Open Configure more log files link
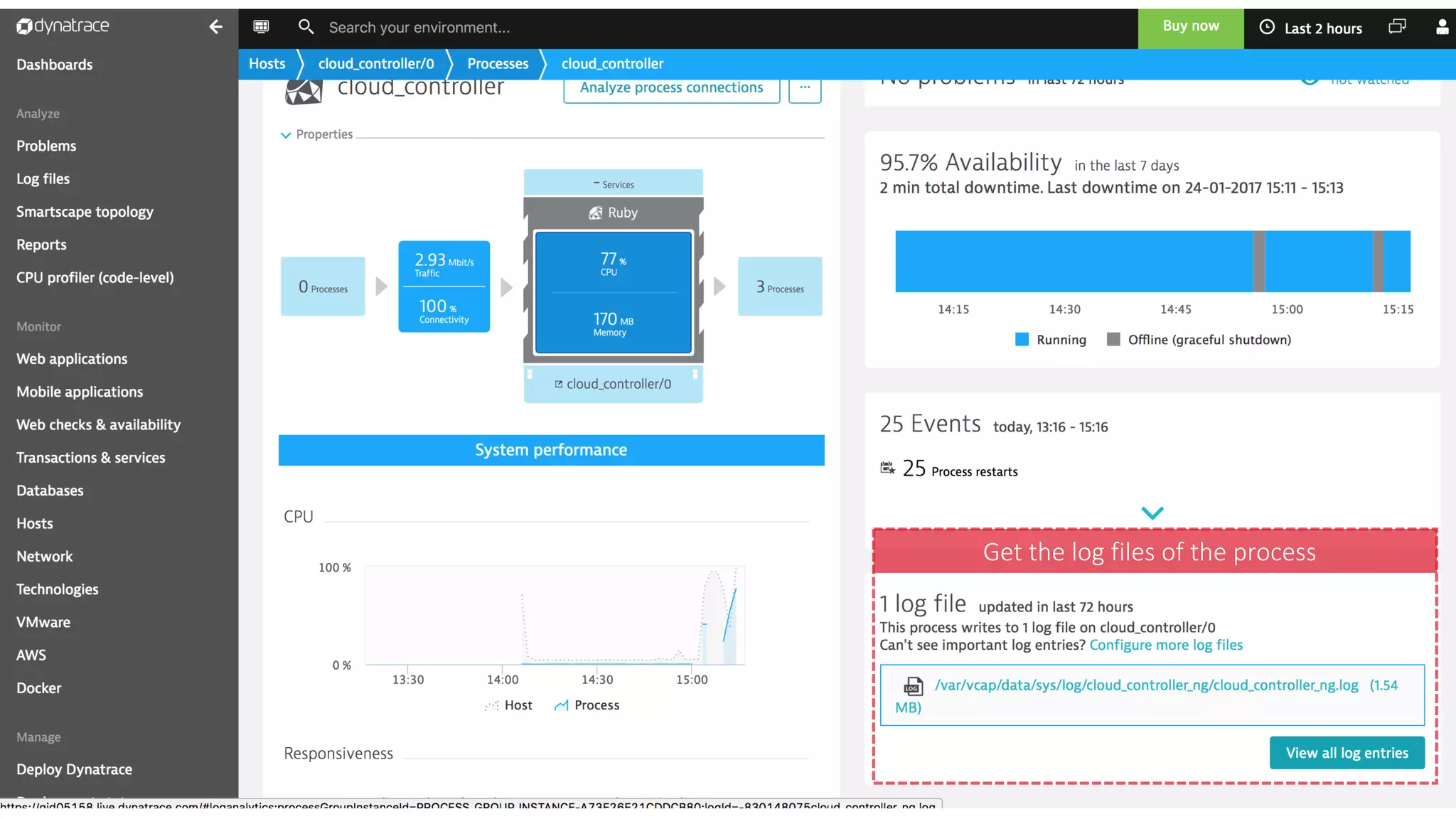 1166,645
